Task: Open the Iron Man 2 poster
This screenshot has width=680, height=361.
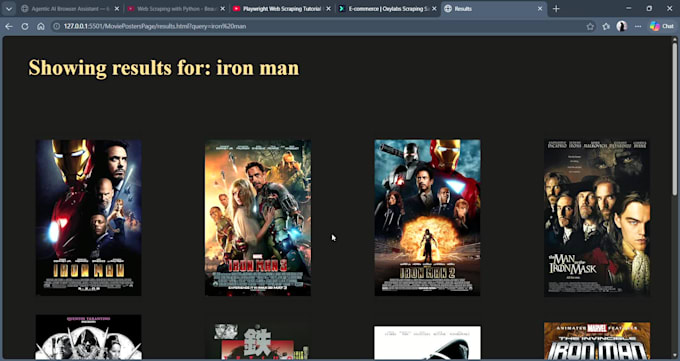Action: pos(428,218)
